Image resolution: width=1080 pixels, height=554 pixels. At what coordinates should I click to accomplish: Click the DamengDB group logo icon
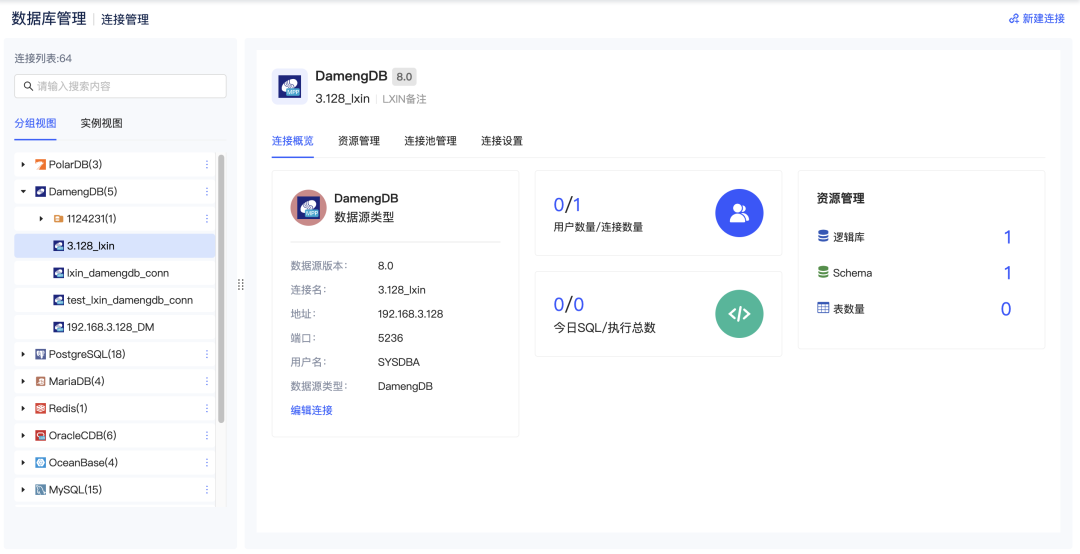click(x=40, y=192)
